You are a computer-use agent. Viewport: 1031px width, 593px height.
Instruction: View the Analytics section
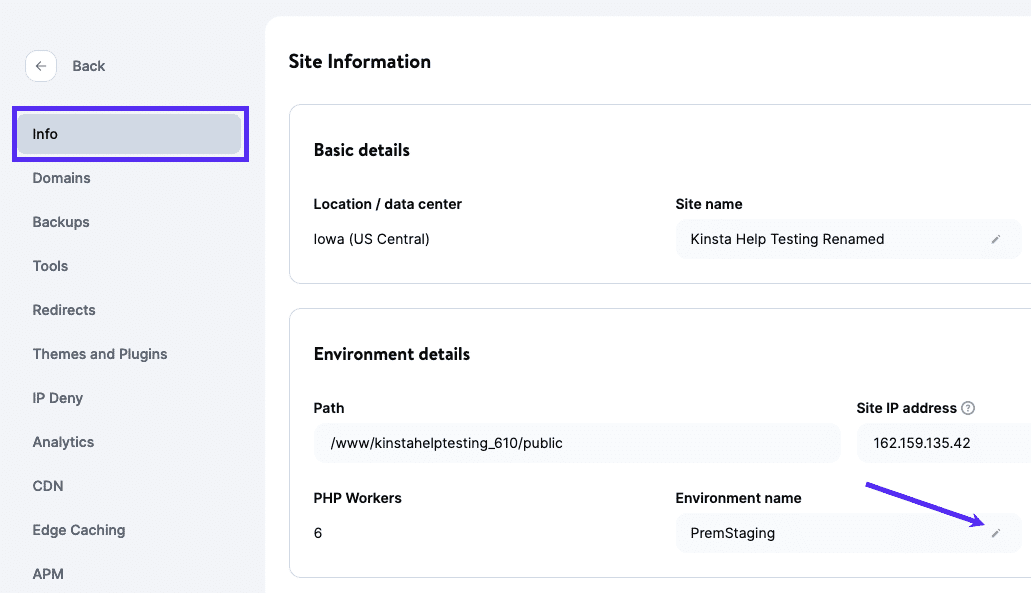[x=63, y=442]
